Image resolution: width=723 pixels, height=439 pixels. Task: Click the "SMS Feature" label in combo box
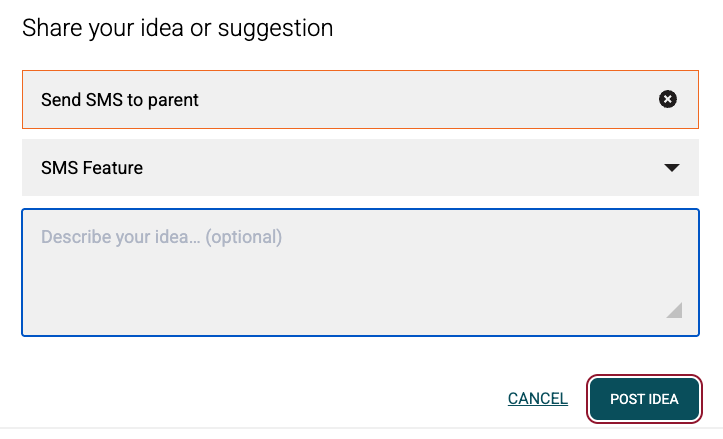tap(92, 168)
